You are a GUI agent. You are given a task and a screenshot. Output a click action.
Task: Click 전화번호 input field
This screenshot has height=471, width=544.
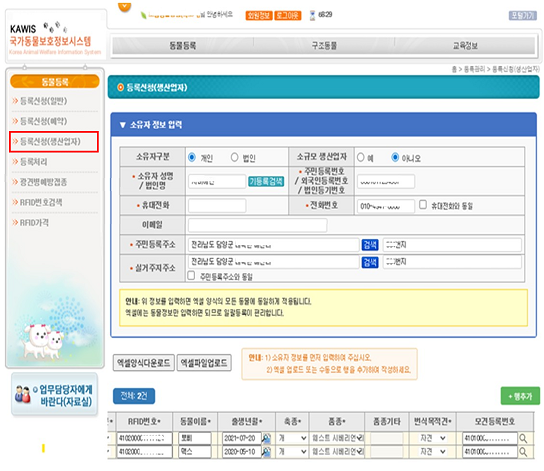coord(386,206)
